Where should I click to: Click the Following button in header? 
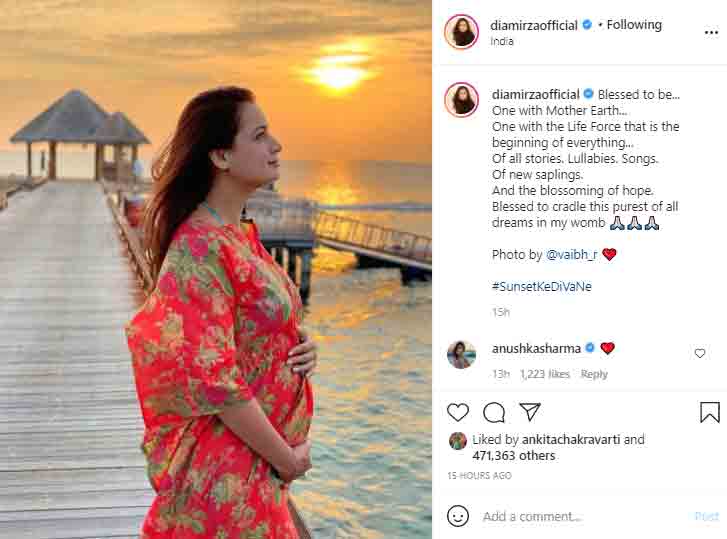[x=634, y=25]
